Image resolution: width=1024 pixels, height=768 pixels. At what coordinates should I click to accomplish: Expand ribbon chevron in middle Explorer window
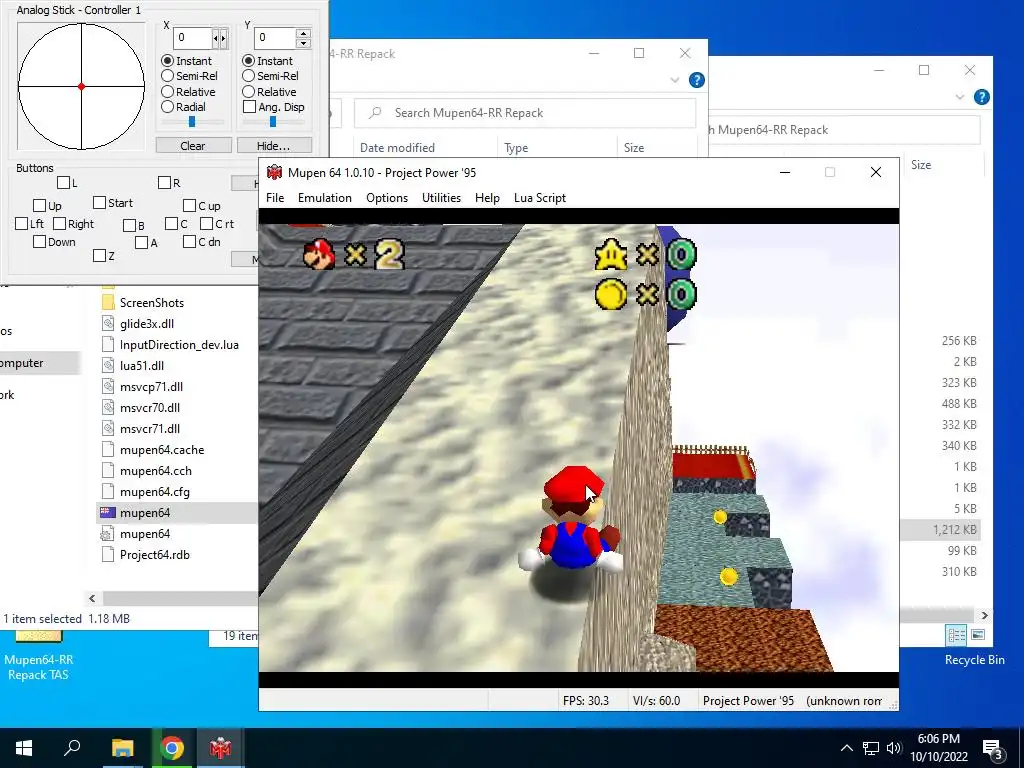[x=675, y=80]
